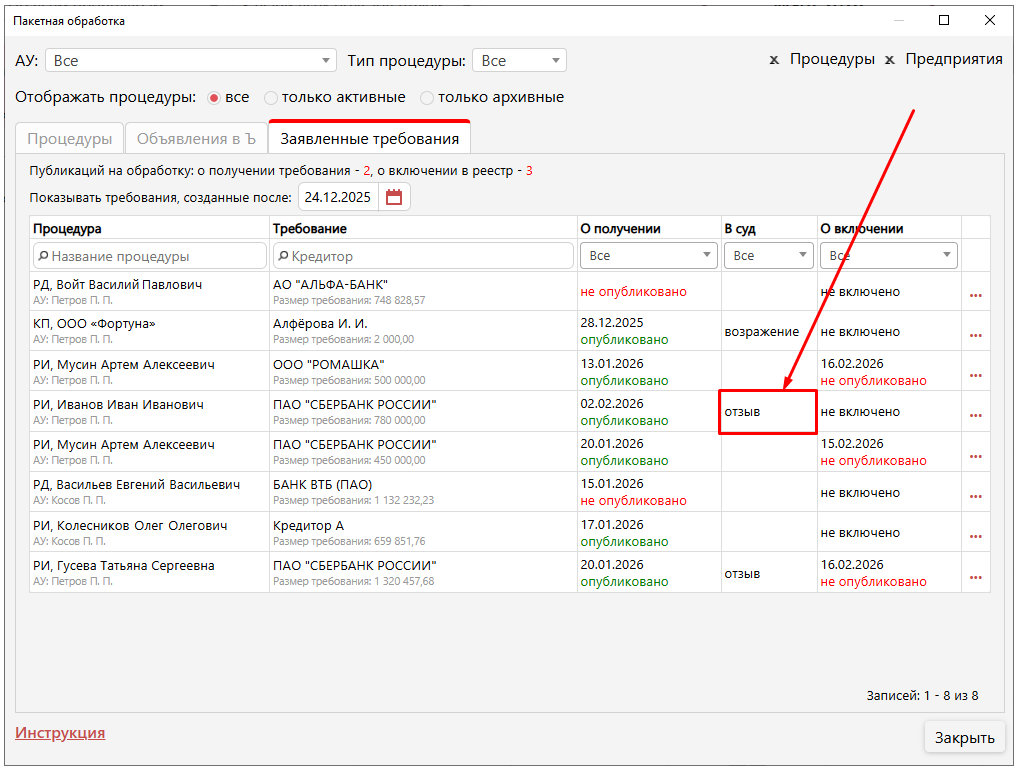Open three-dots menu for ООО «Фортуна» row
1017x768 pixels.
975,335
